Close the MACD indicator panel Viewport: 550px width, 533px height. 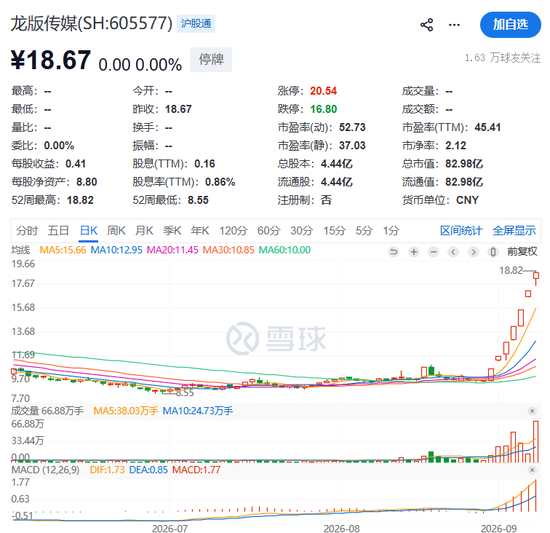[532, 470]
